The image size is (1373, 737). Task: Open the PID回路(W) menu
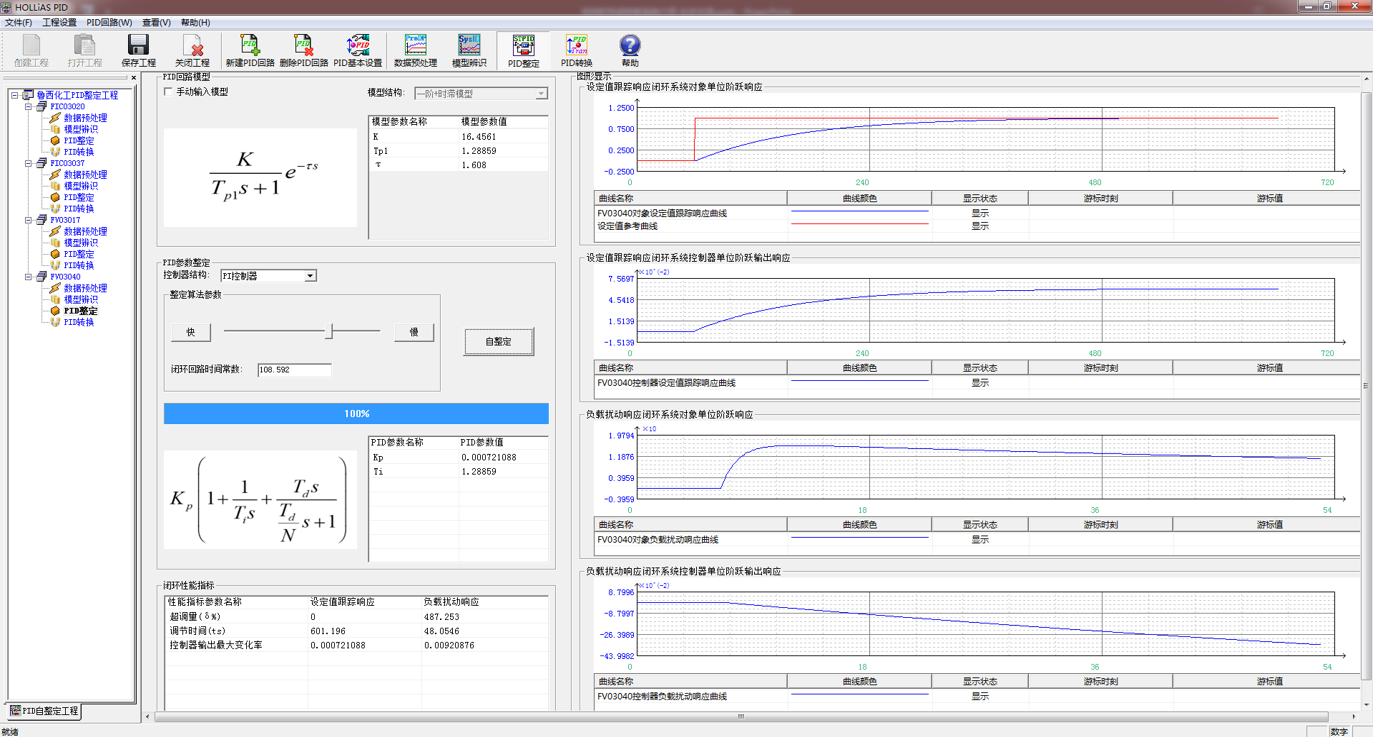109,22
